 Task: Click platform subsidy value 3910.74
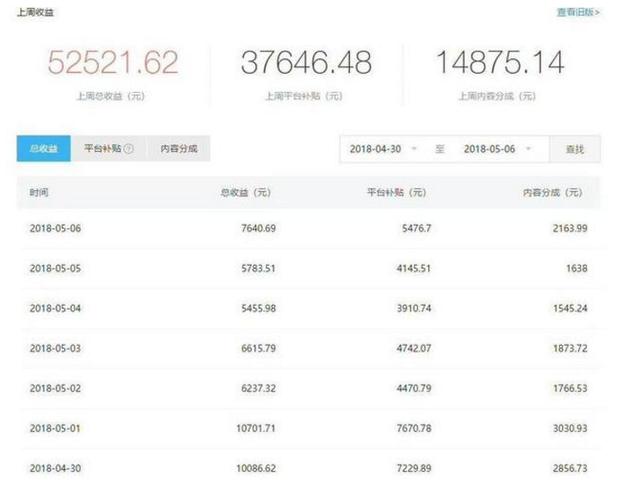click(414, 308)
